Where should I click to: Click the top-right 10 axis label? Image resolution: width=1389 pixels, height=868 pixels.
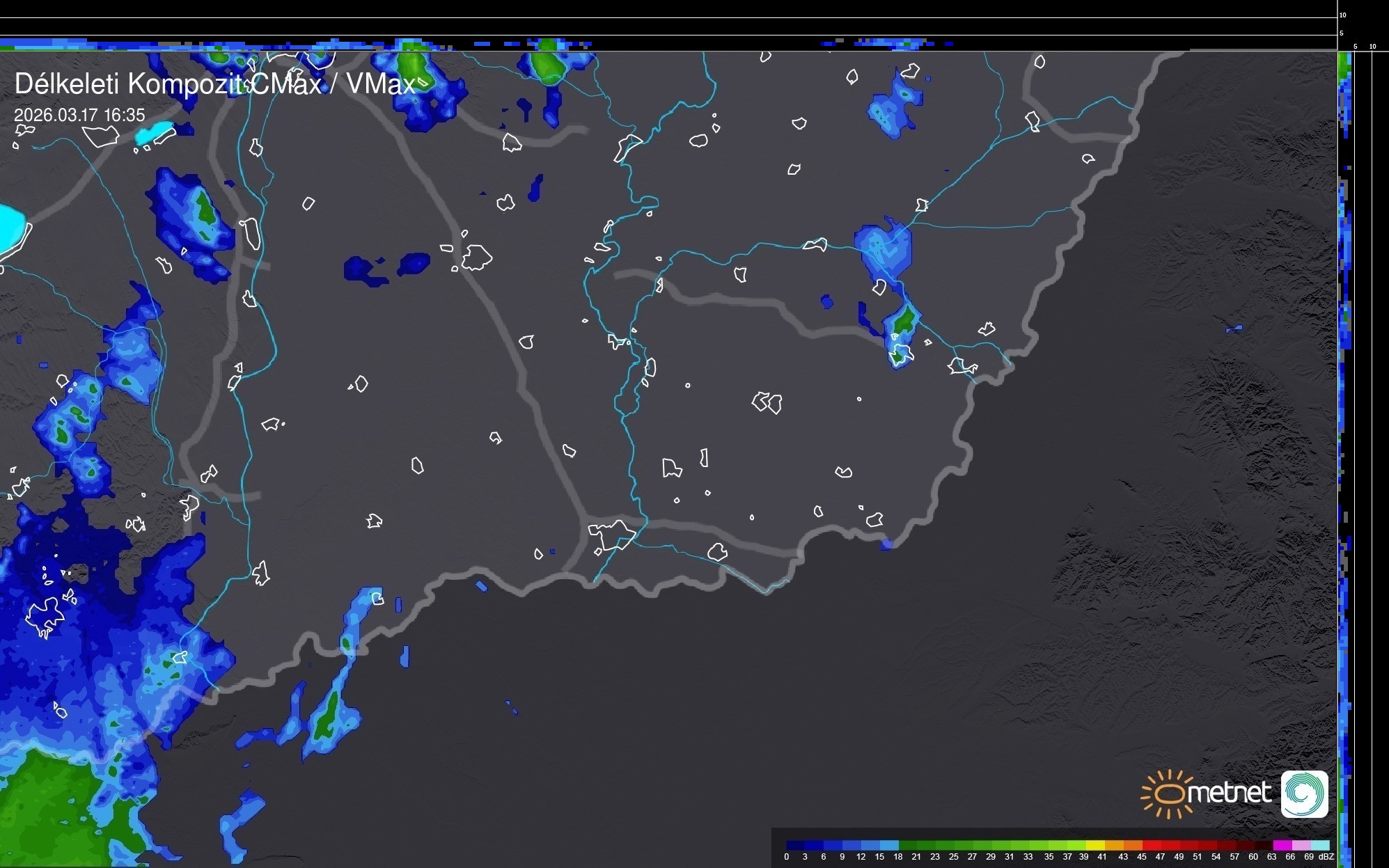click(1342, 15)
